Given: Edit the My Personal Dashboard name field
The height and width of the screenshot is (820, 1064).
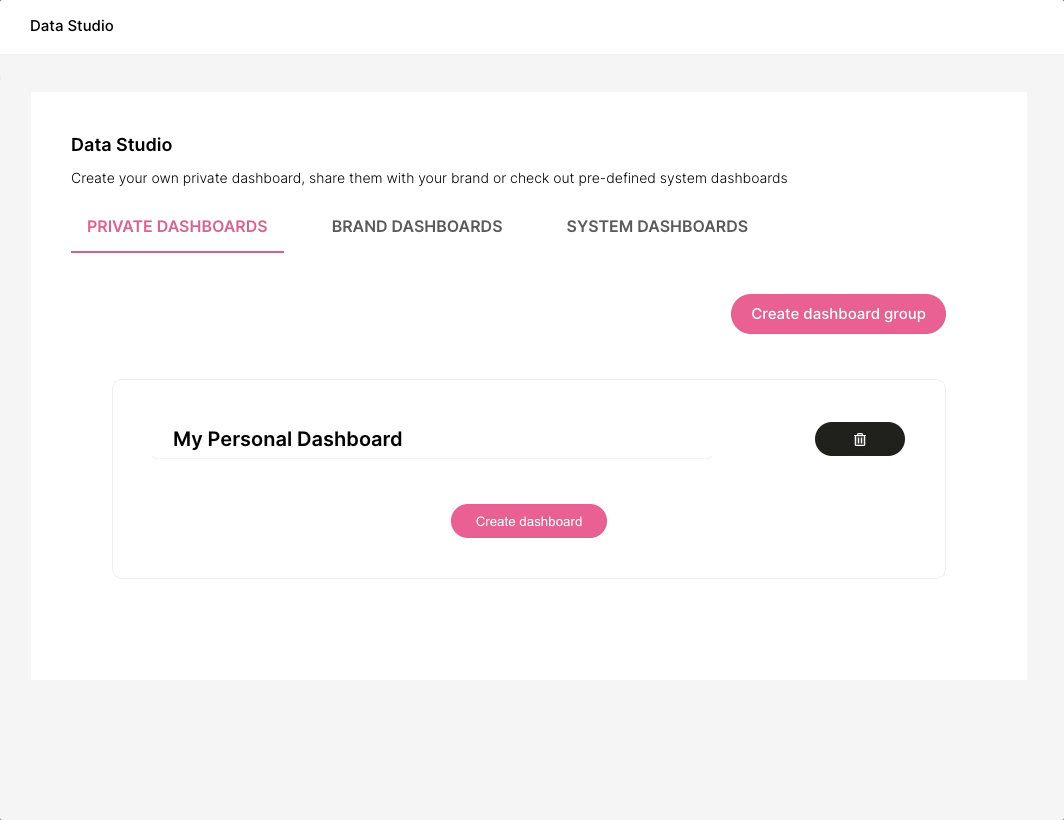Looking at the screenshot, I should (433, 439).
